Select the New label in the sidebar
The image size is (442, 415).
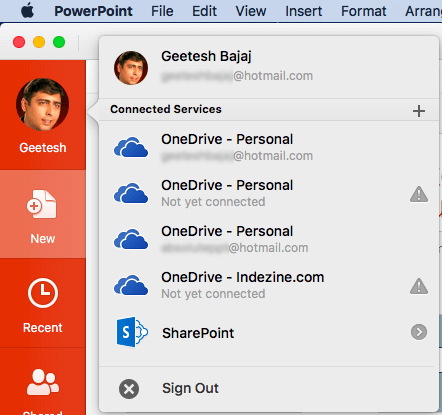coord(43,239)
